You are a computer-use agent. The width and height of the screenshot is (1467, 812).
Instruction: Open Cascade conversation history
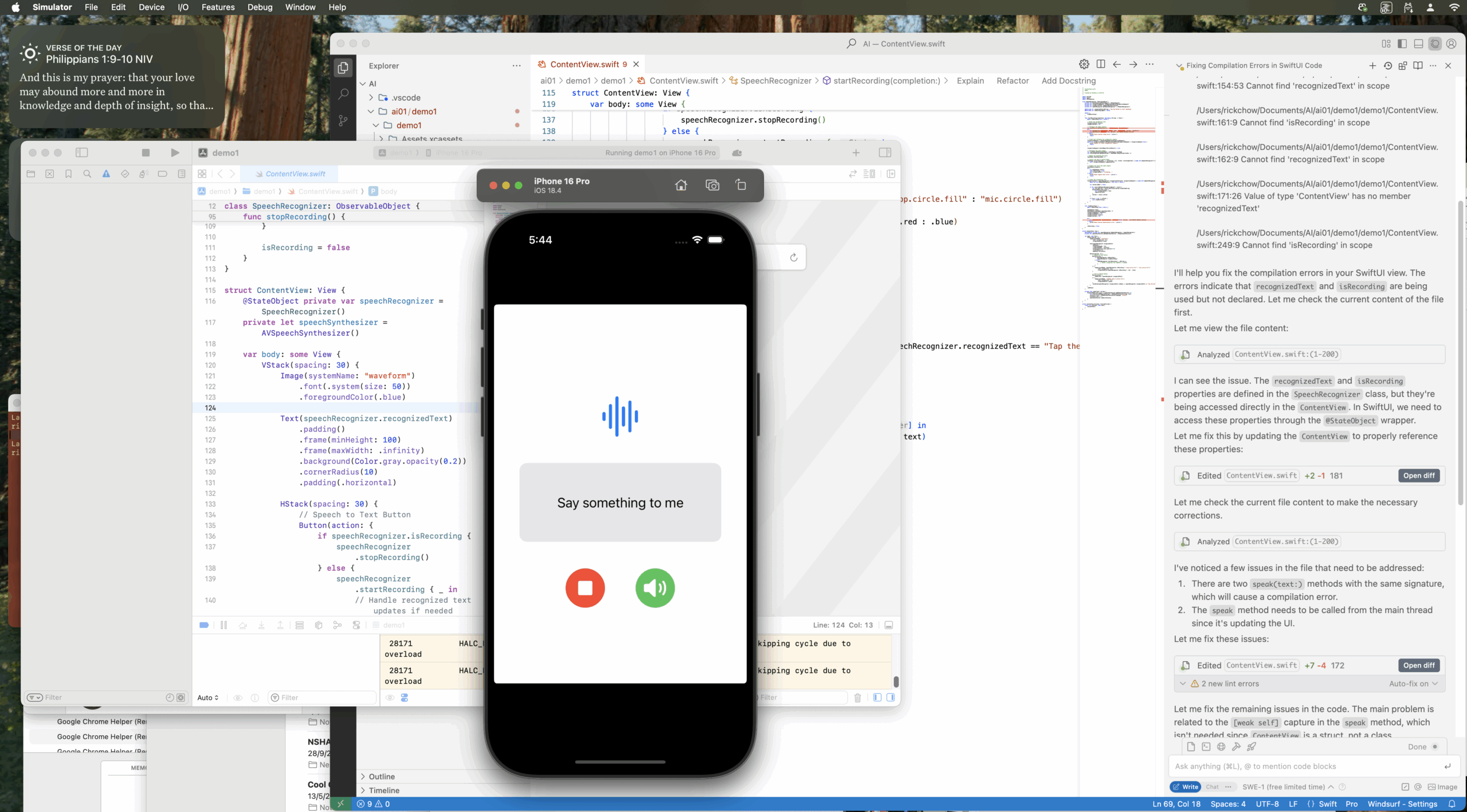click(1388, 65)
